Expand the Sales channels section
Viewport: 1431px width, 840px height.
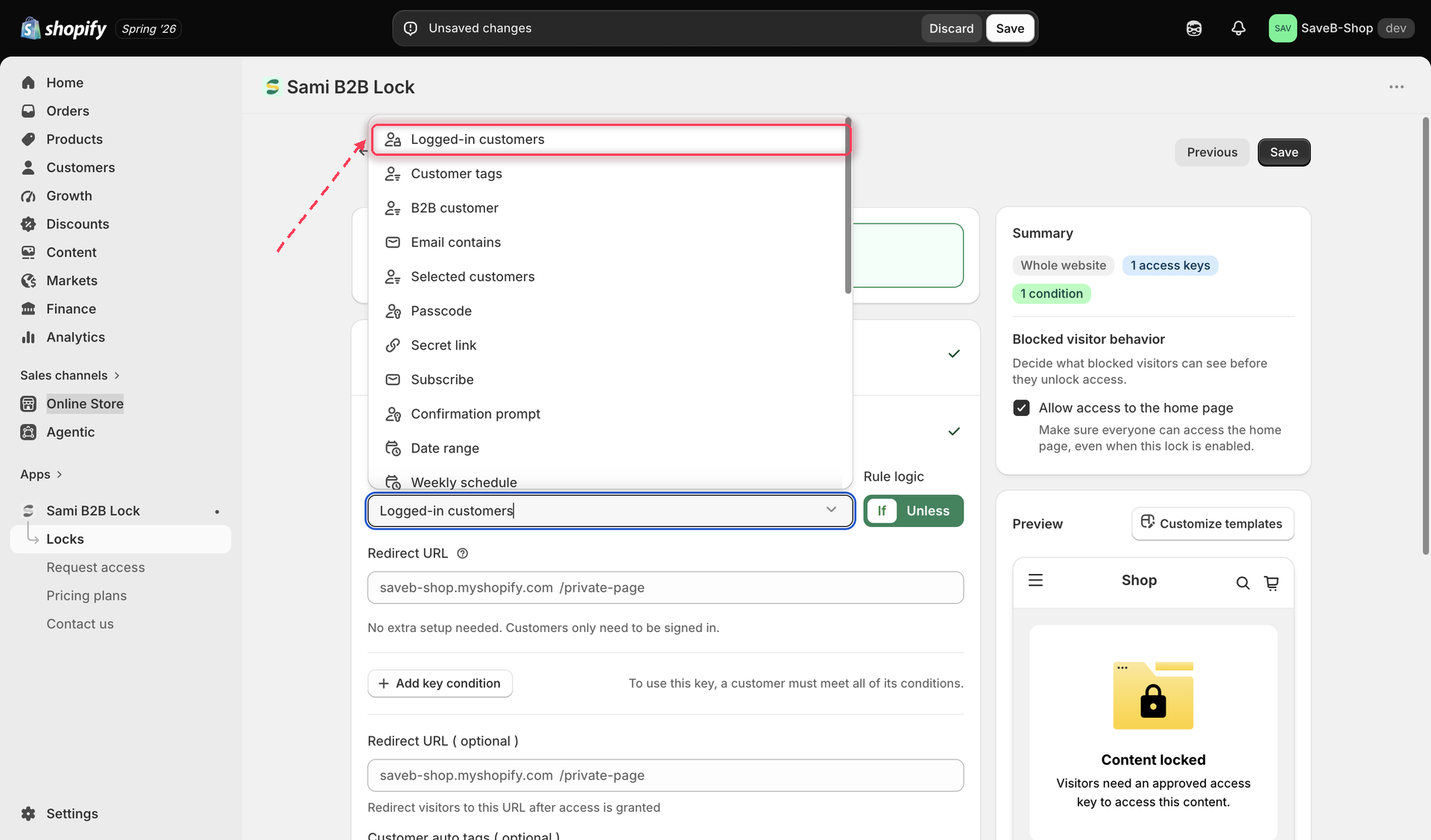coord(70,375)
